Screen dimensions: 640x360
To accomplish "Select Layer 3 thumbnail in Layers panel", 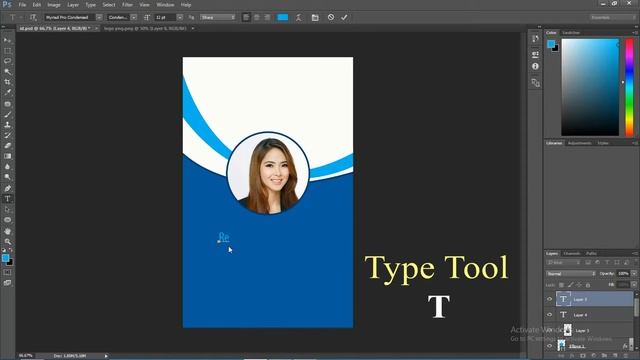I will [567, 330].
